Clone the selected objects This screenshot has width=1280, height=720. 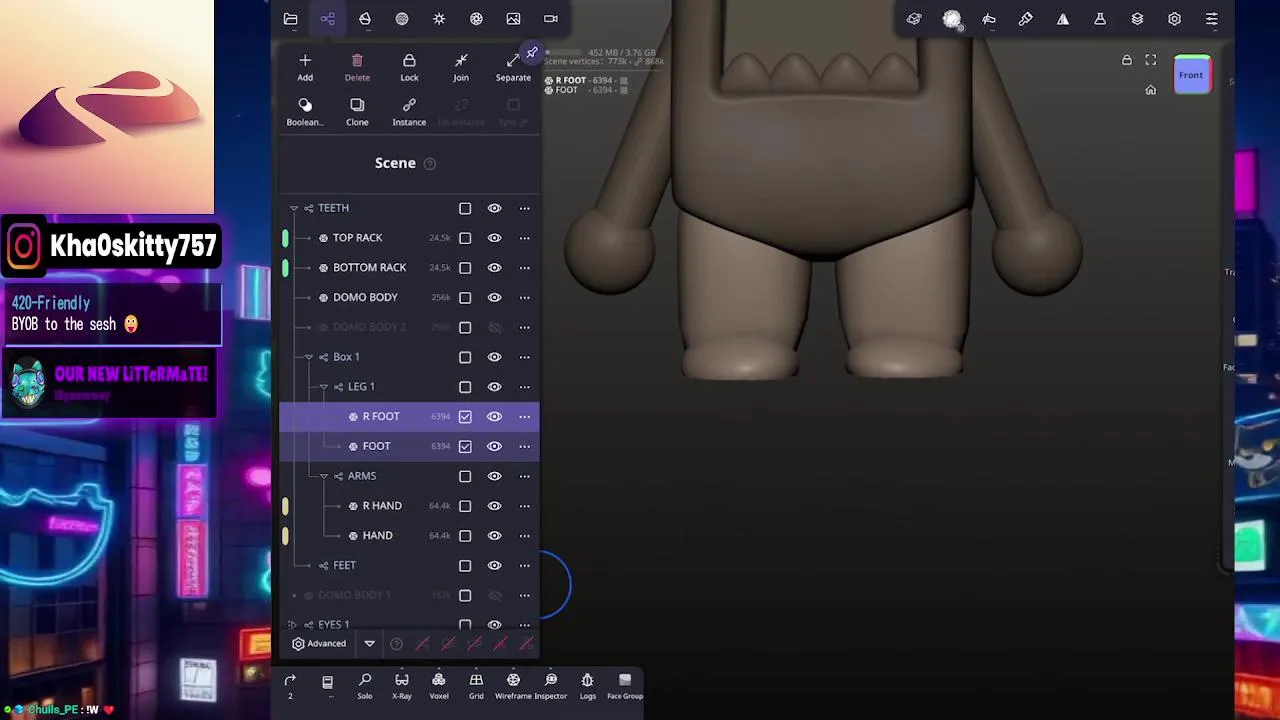point(357,112)
